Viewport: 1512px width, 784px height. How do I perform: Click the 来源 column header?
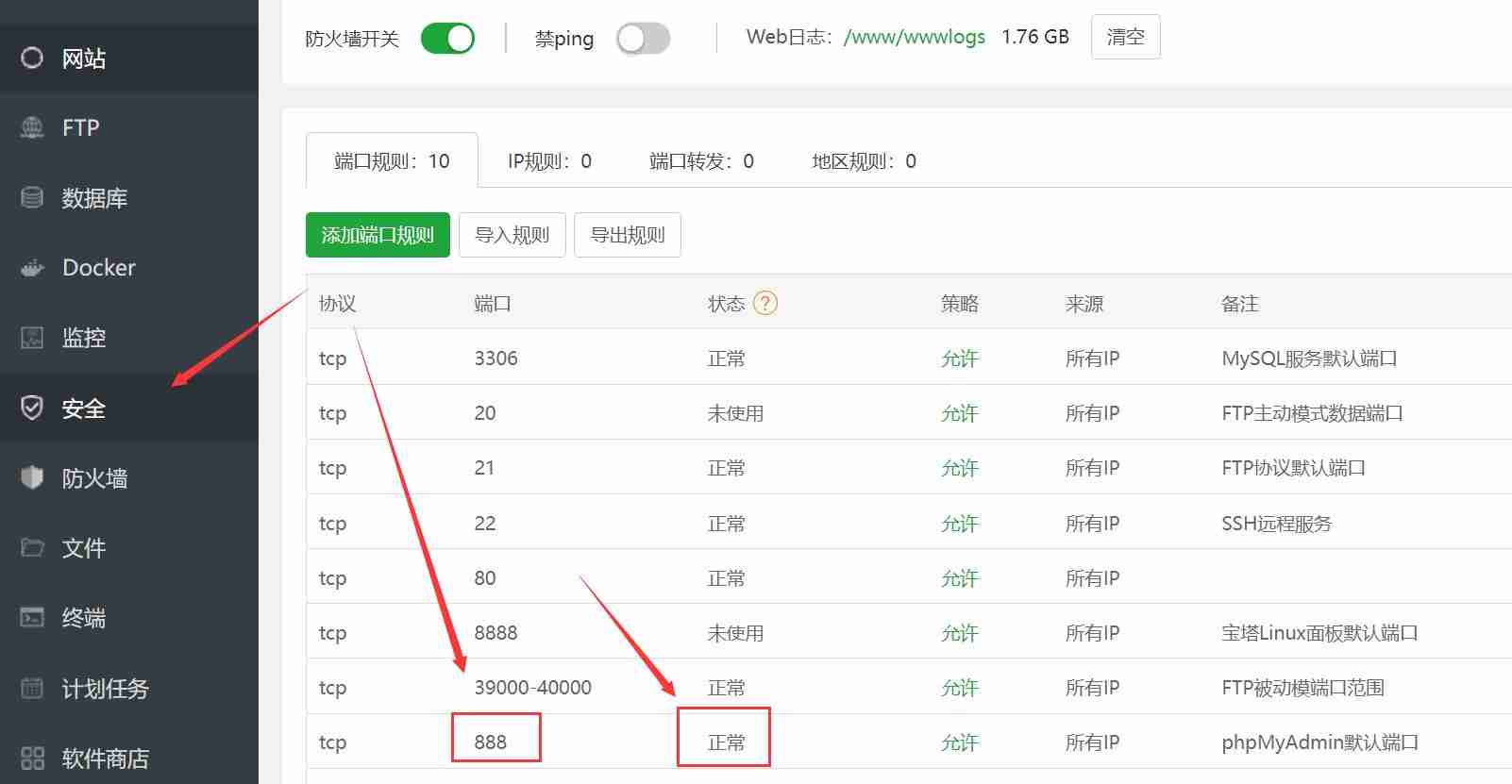point(1084,304)
